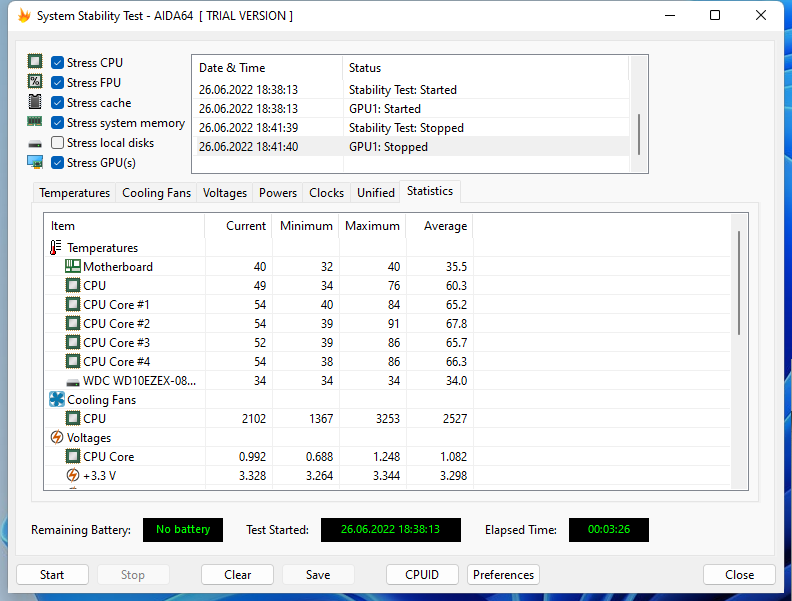Screen dimensions: 792x601
Task: Click the AIDA64 flame icon in title bar
Action: pos(24,16)
